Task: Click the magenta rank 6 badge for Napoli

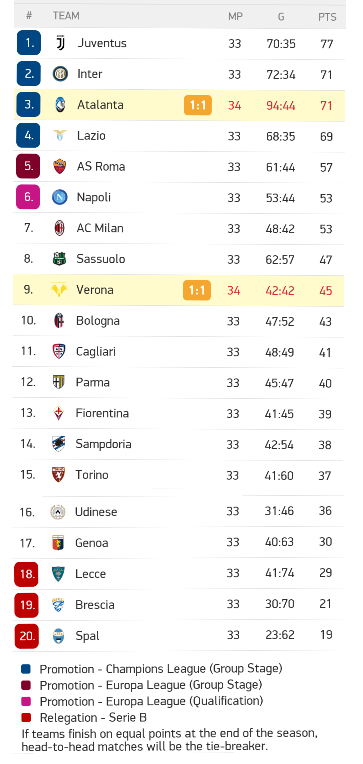Action: pyautogui.click(x=28, y=197)
